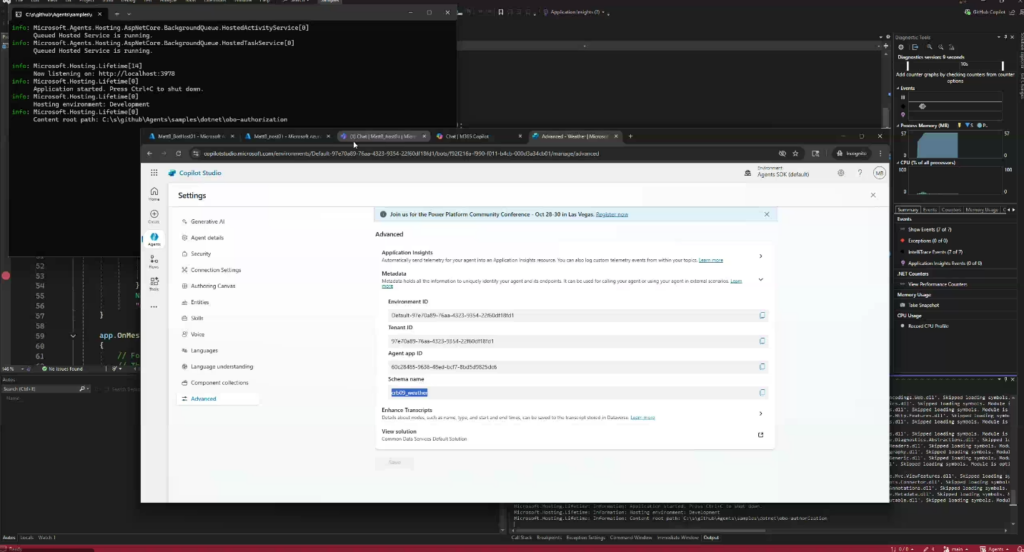
Task: Select the Agents icon in left sidebar
Action: click(x=154, y=239)
